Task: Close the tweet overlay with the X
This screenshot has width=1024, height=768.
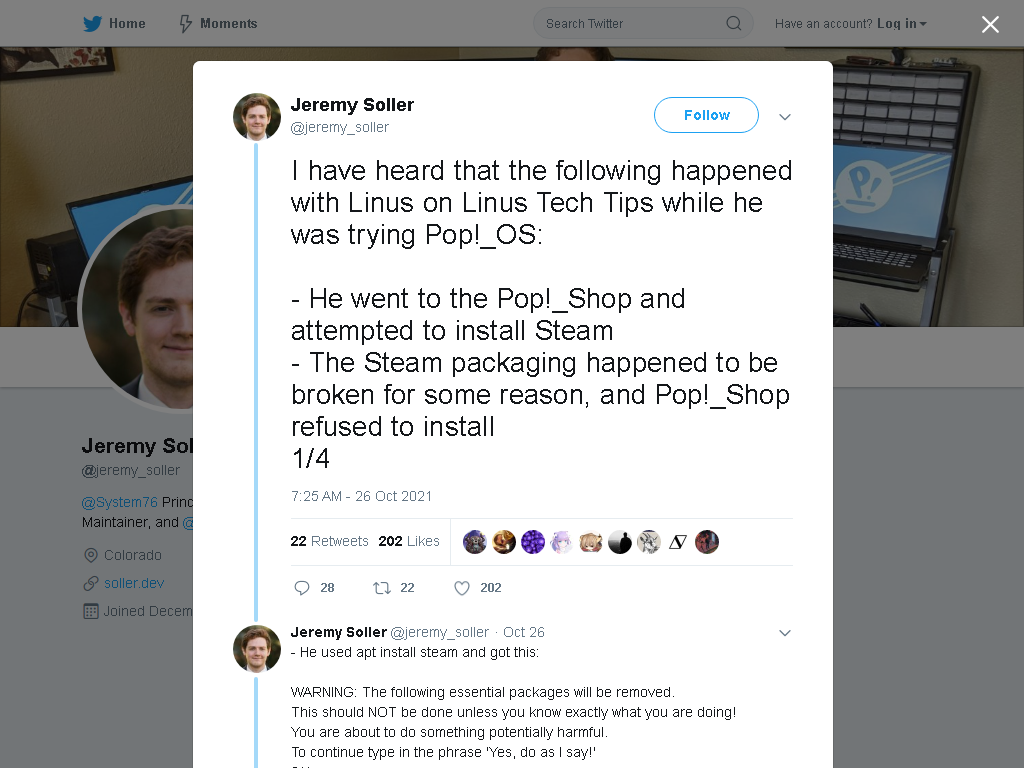Action: click(990, 24)
